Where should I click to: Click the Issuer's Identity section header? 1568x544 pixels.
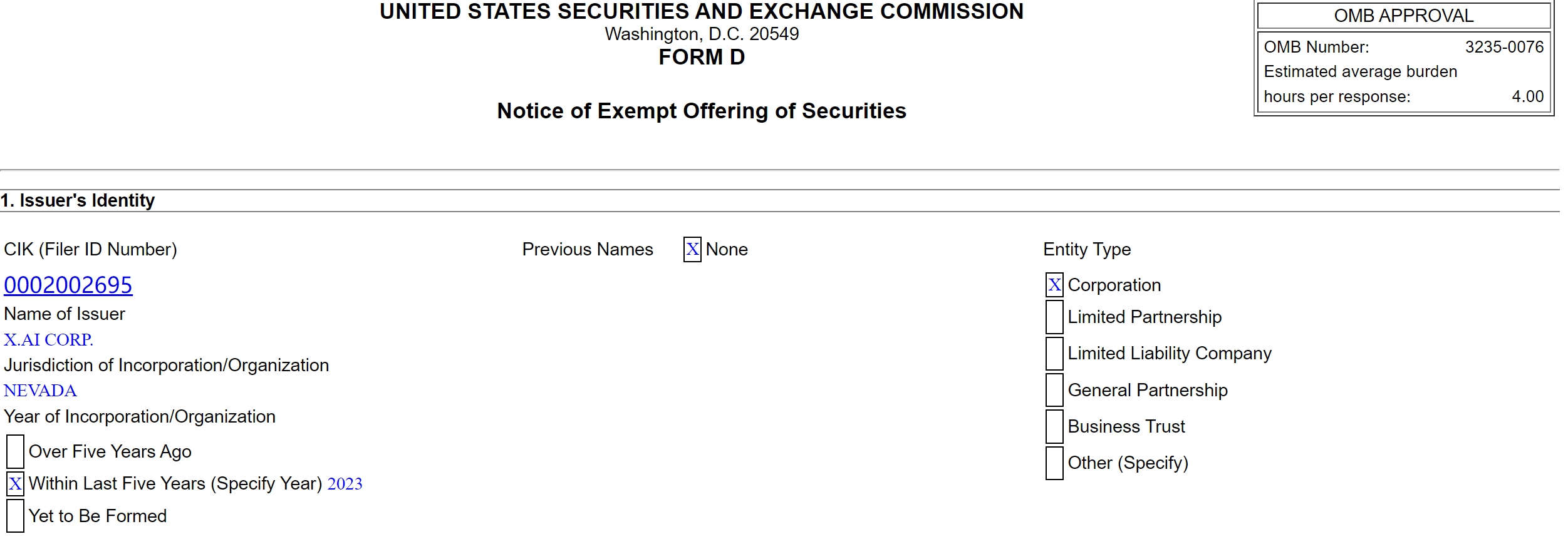click(78, 201)
